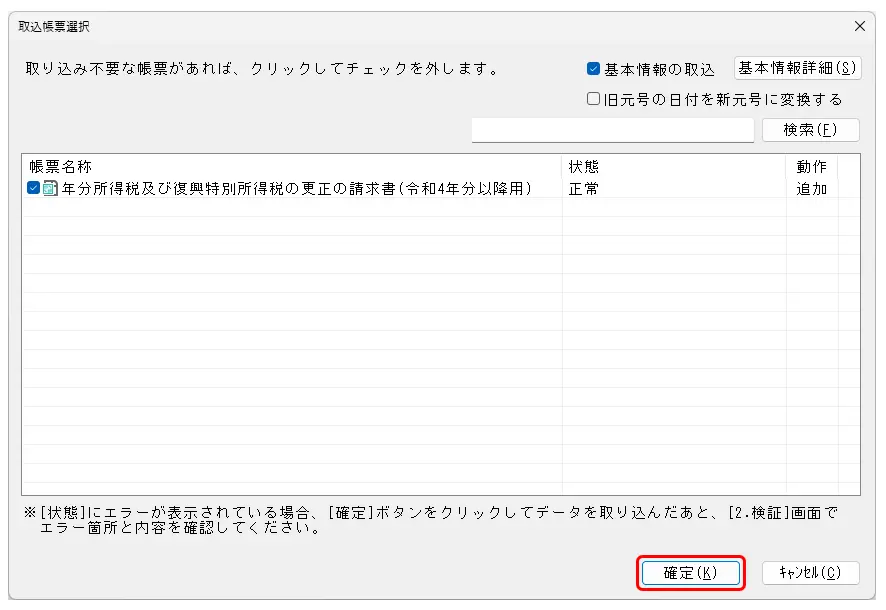The width and height of the screenshot is (886, 610).
Task: Close the 取込帳票選択 dialog with X
Action: [859, 27]
